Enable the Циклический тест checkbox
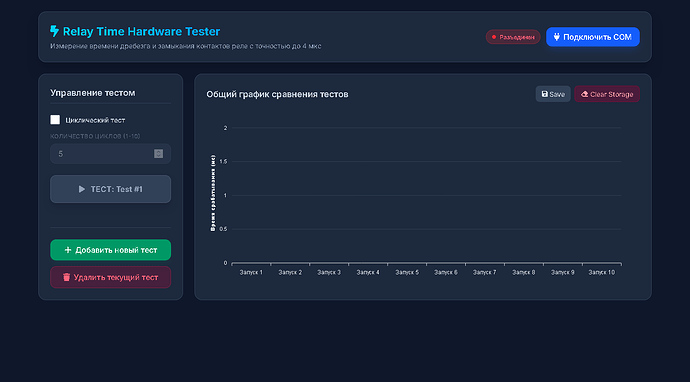 tap(55, 120)
